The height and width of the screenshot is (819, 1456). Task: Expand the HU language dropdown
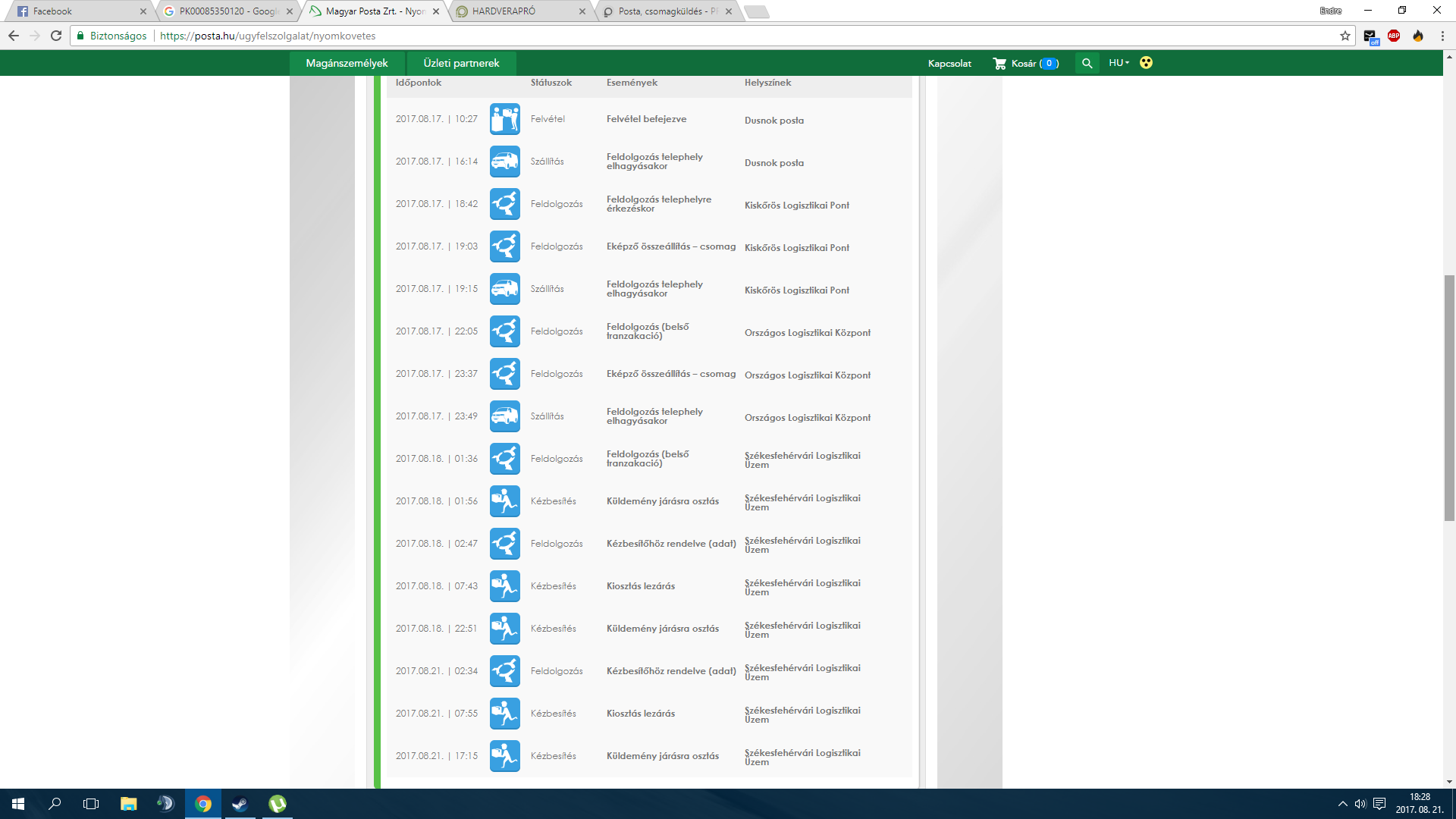click(x=1119, y=63)
